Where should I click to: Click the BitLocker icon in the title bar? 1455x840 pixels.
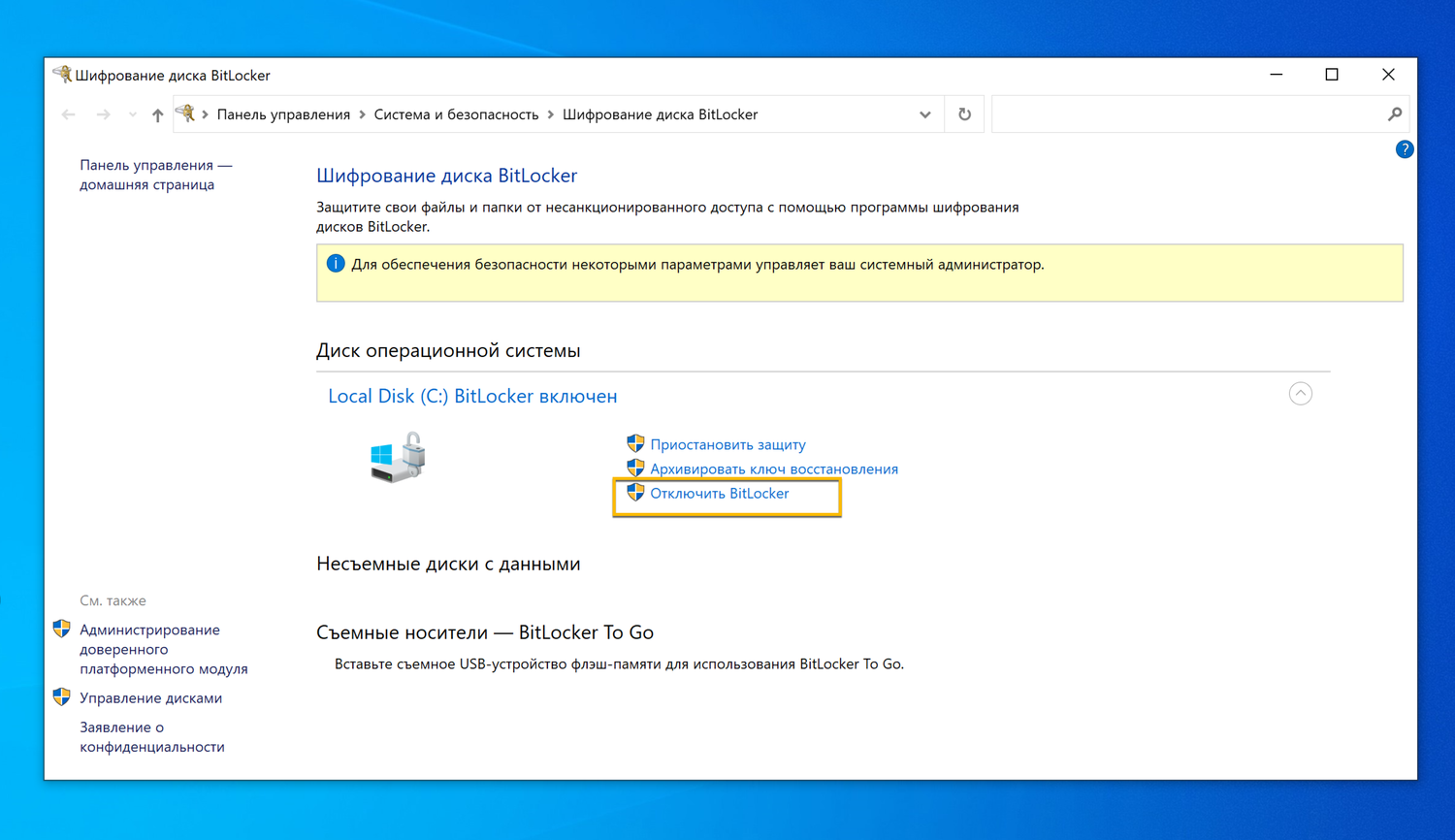pyautogui.click(x=62, y=75)
